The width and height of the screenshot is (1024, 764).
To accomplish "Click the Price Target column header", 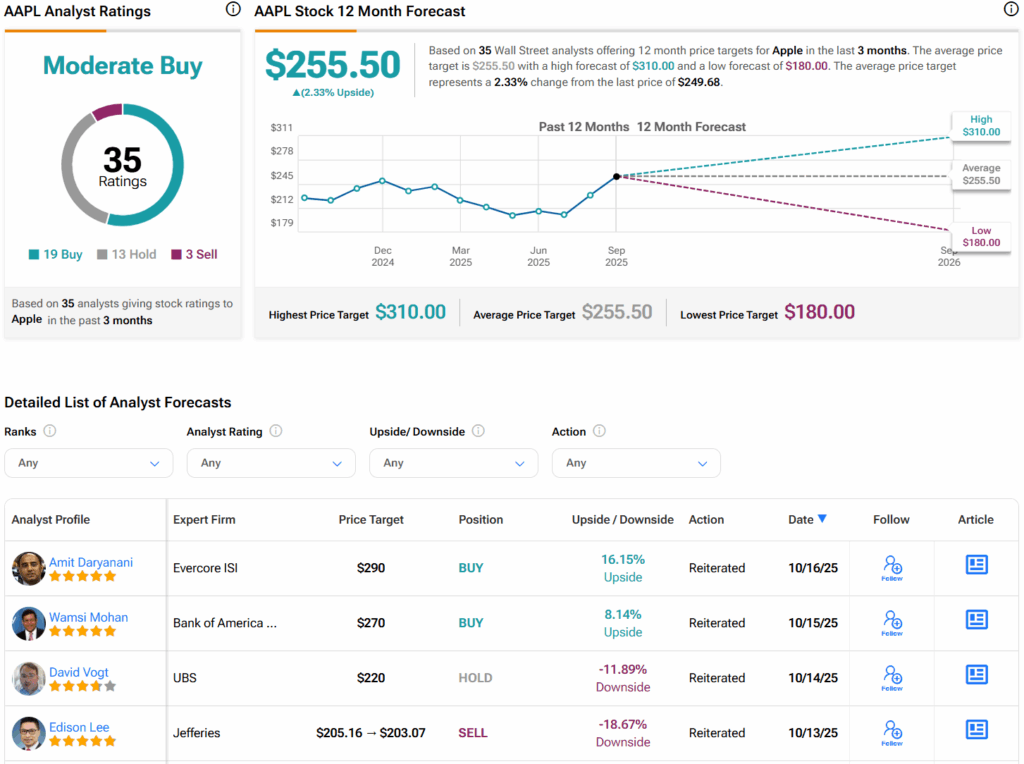I will click(371, 520).
